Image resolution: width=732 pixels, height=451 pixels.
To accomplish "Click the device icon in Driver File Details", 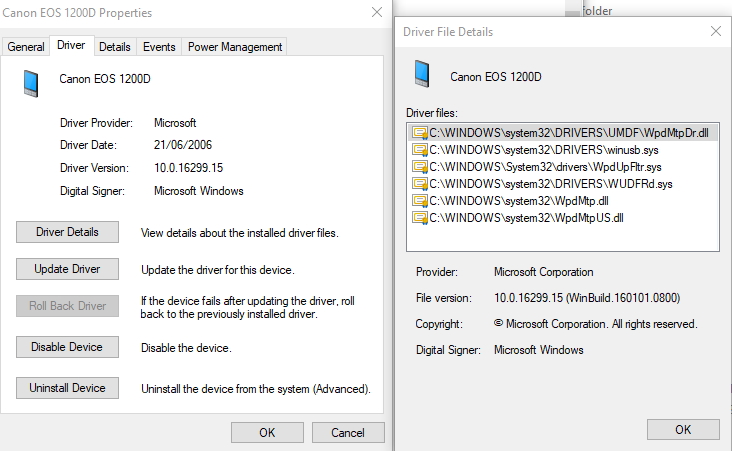I will 422,74.
